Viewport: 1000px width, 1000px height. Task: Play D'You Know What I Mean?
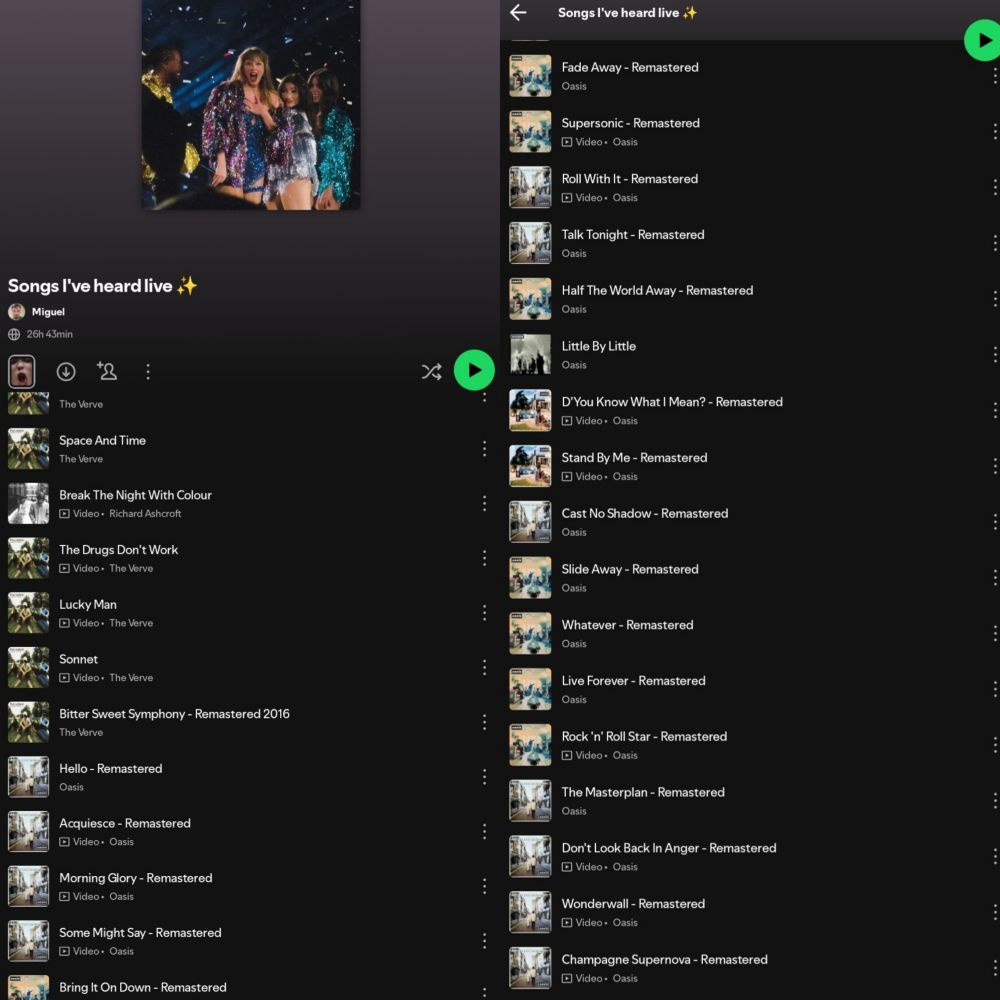[750, 411]
